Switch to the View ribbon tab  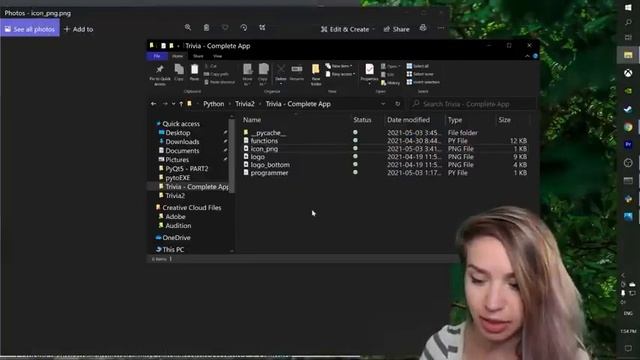218,56
